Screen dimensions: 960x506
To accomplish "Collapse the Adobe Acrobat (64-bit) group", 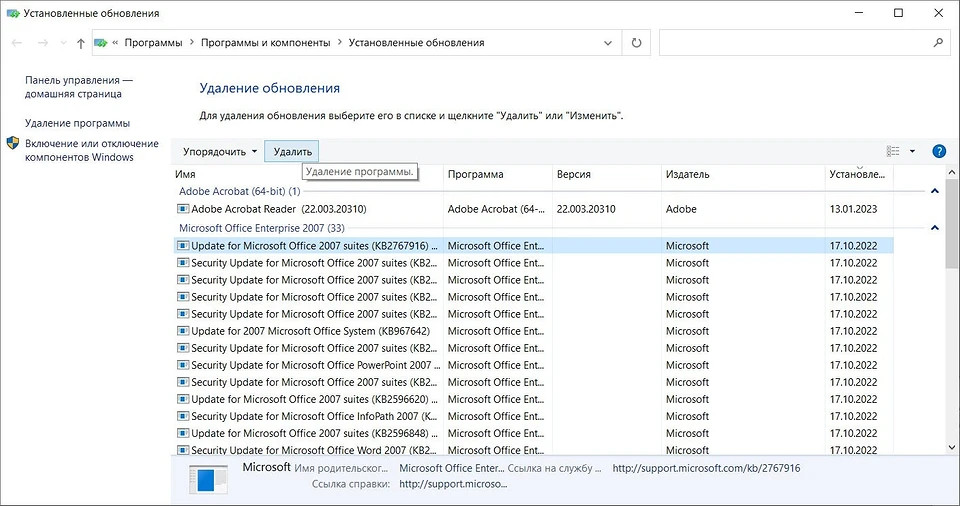I will 934,190.
